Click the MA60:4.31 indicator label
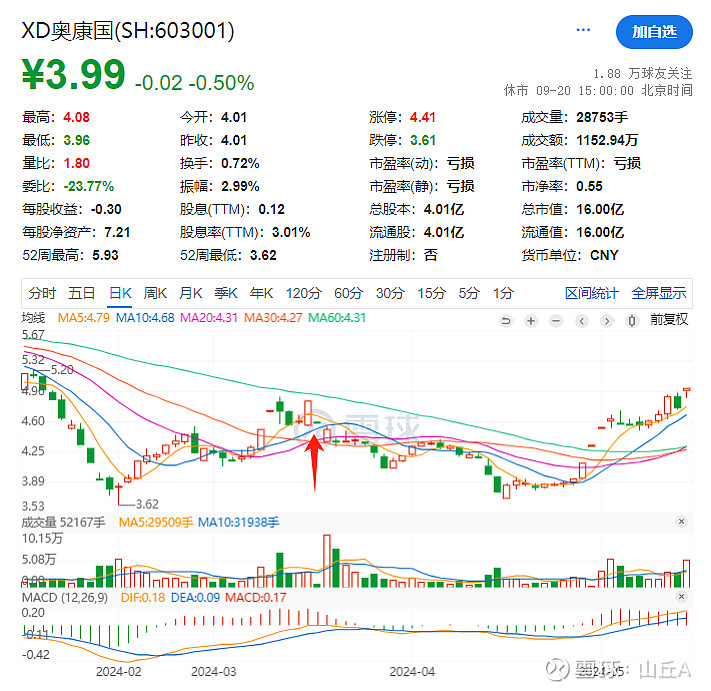 point(337,318)
